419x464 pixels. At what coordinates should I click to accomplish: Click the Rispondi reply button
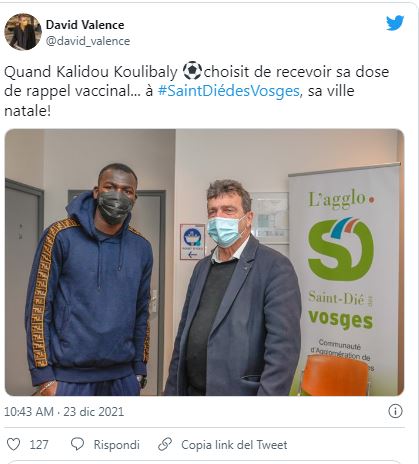(x=116, y=445)
